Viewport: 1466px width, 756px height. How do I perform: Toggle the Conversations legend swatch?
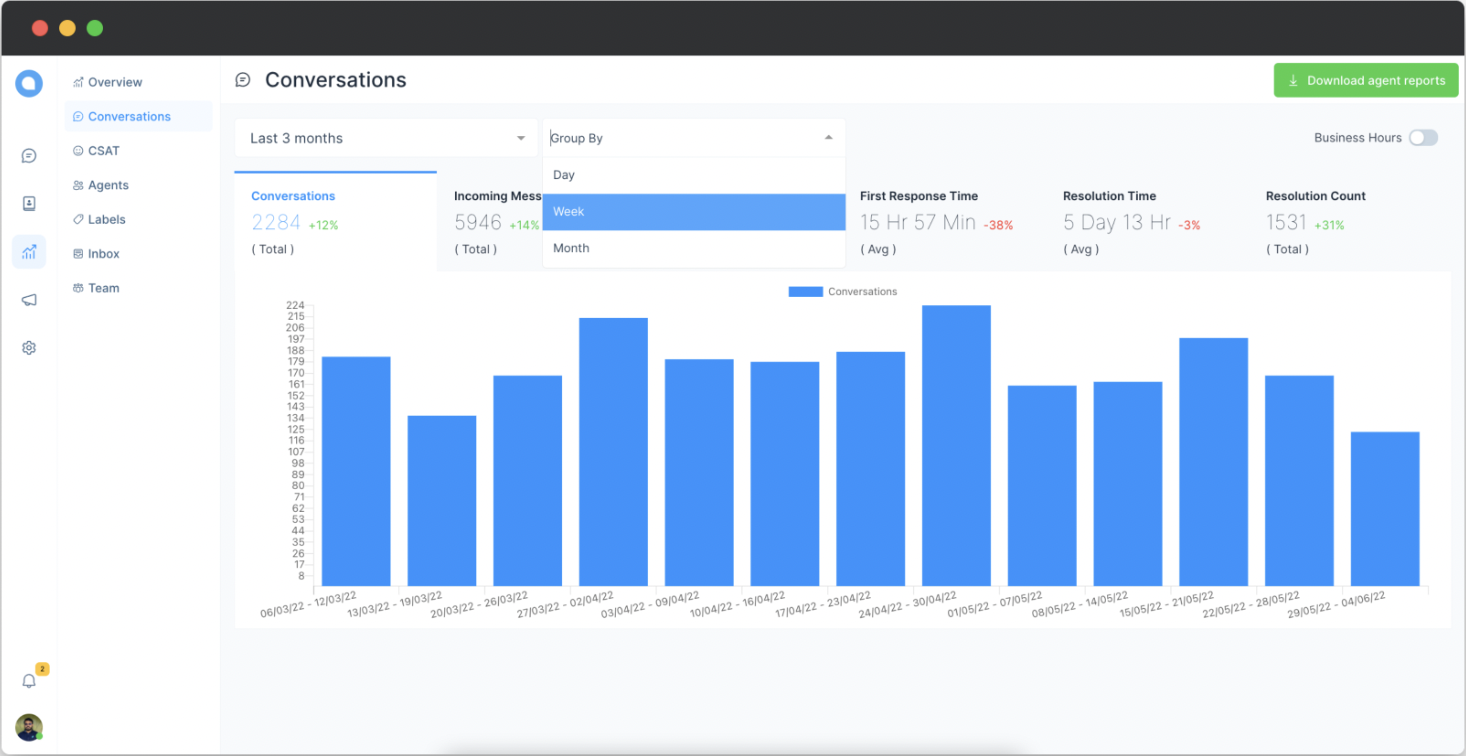(805, 292)
